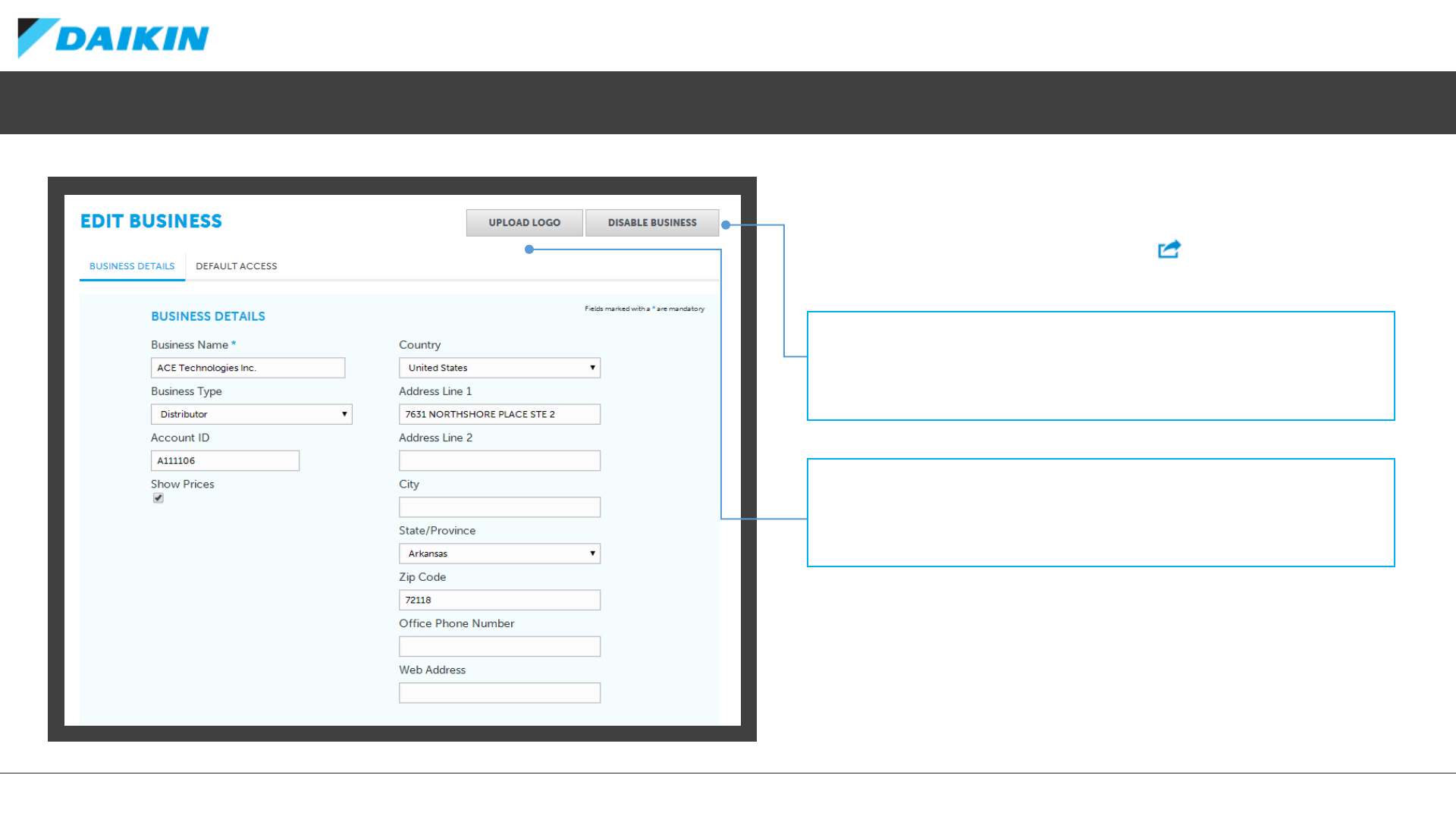Click the empty Address Line 2 field
Viewport: 1456px width, 819px height.
[x=499, y=461]
